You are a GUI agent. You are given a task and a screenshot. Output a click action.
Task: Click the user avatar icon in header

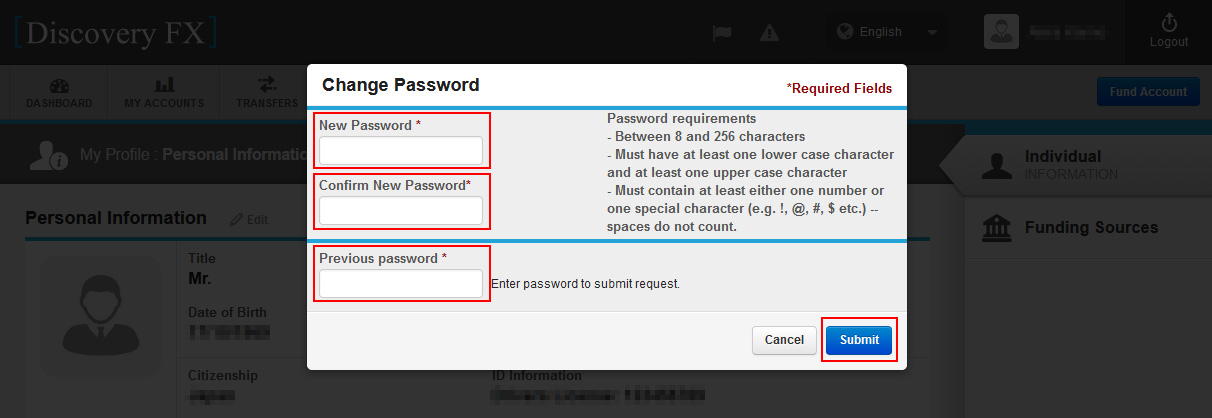click(1001, 32)
